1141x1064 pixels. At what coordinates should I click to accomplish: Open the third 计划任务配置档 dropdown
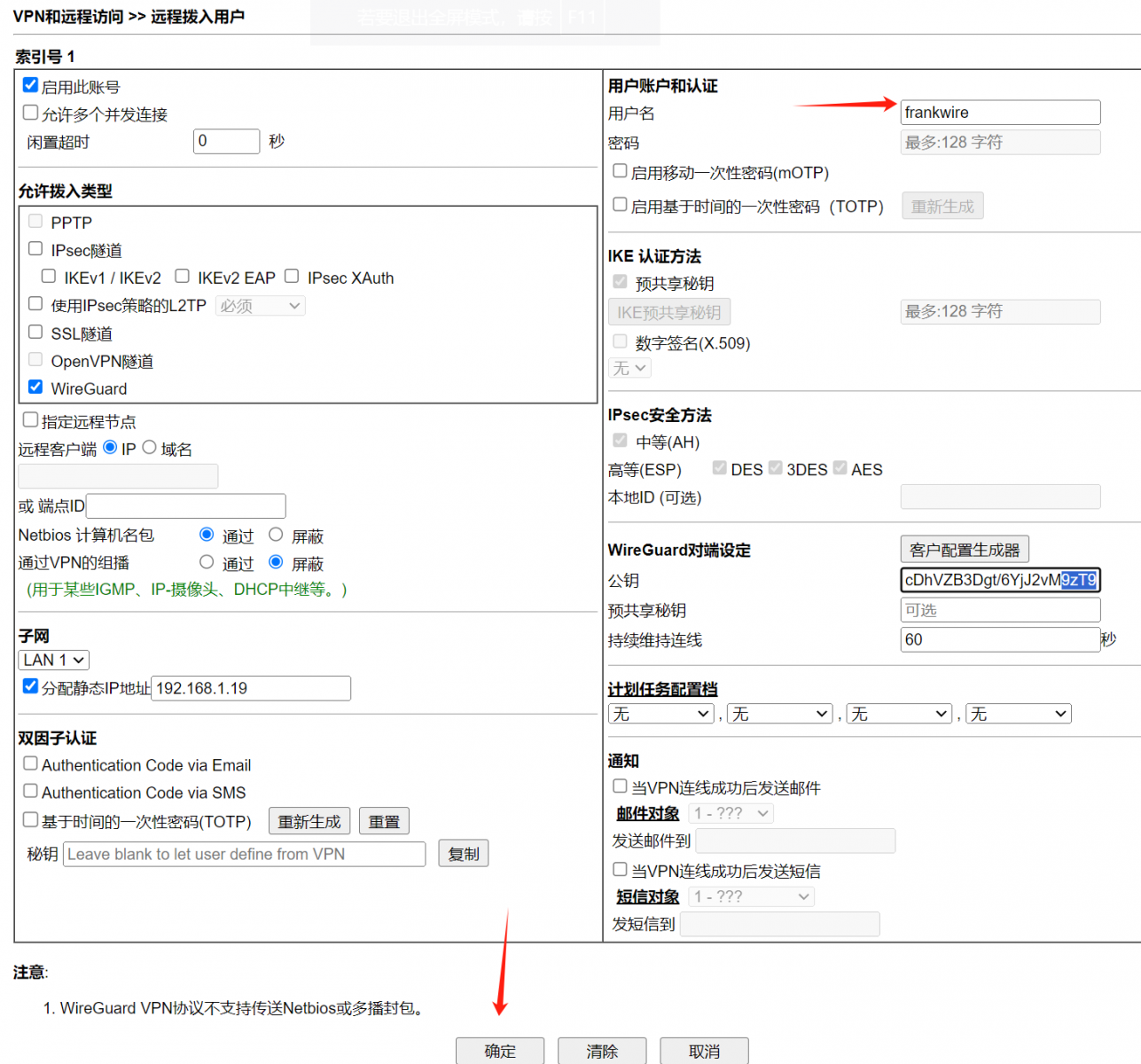[x=899, y=714]
